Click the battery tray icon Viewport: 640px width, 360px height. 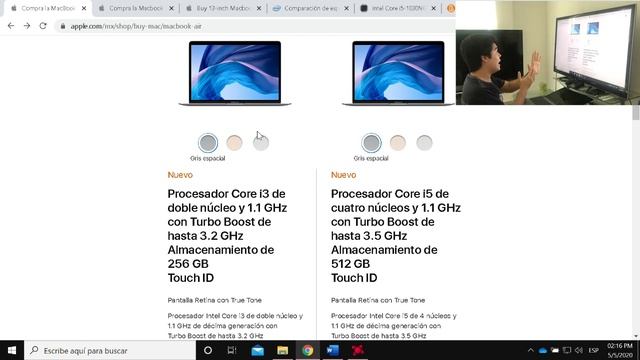555,350
